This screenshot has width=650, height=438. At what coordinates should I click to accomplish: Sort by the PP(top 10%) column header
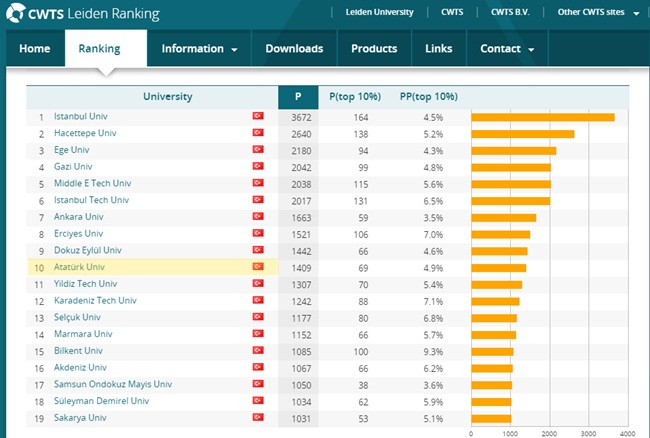pos(429,97)
